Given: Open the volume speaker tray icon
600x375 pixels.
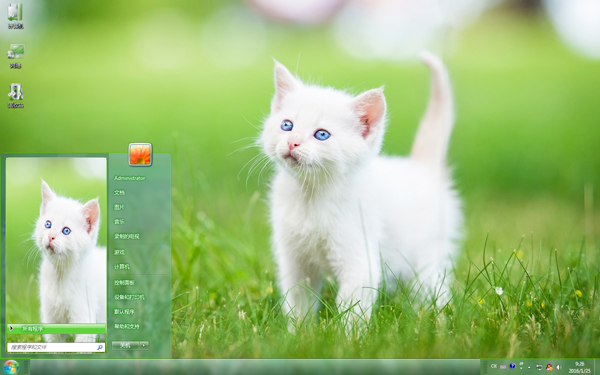Looking at the screenshot, I should (x=559, y=367).
